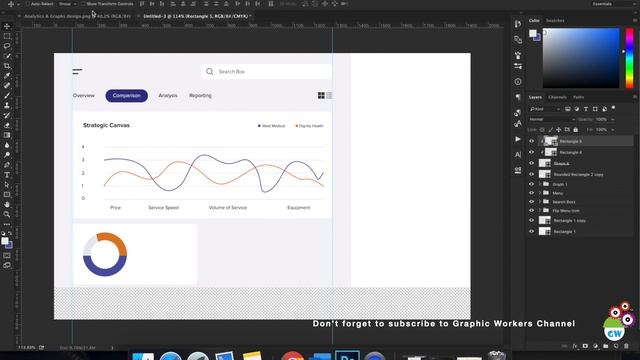Open the Info panel icon
640x360 pixels.
[518, 82]
